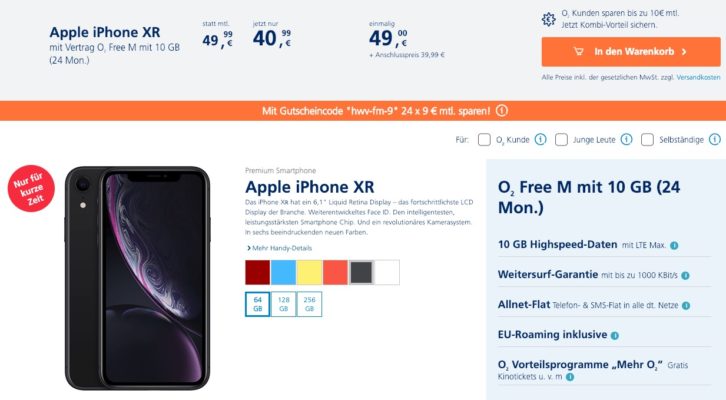
Task: Click info icon next to Junge Leute
Action: pyautogui.click(x=626, y=139)
